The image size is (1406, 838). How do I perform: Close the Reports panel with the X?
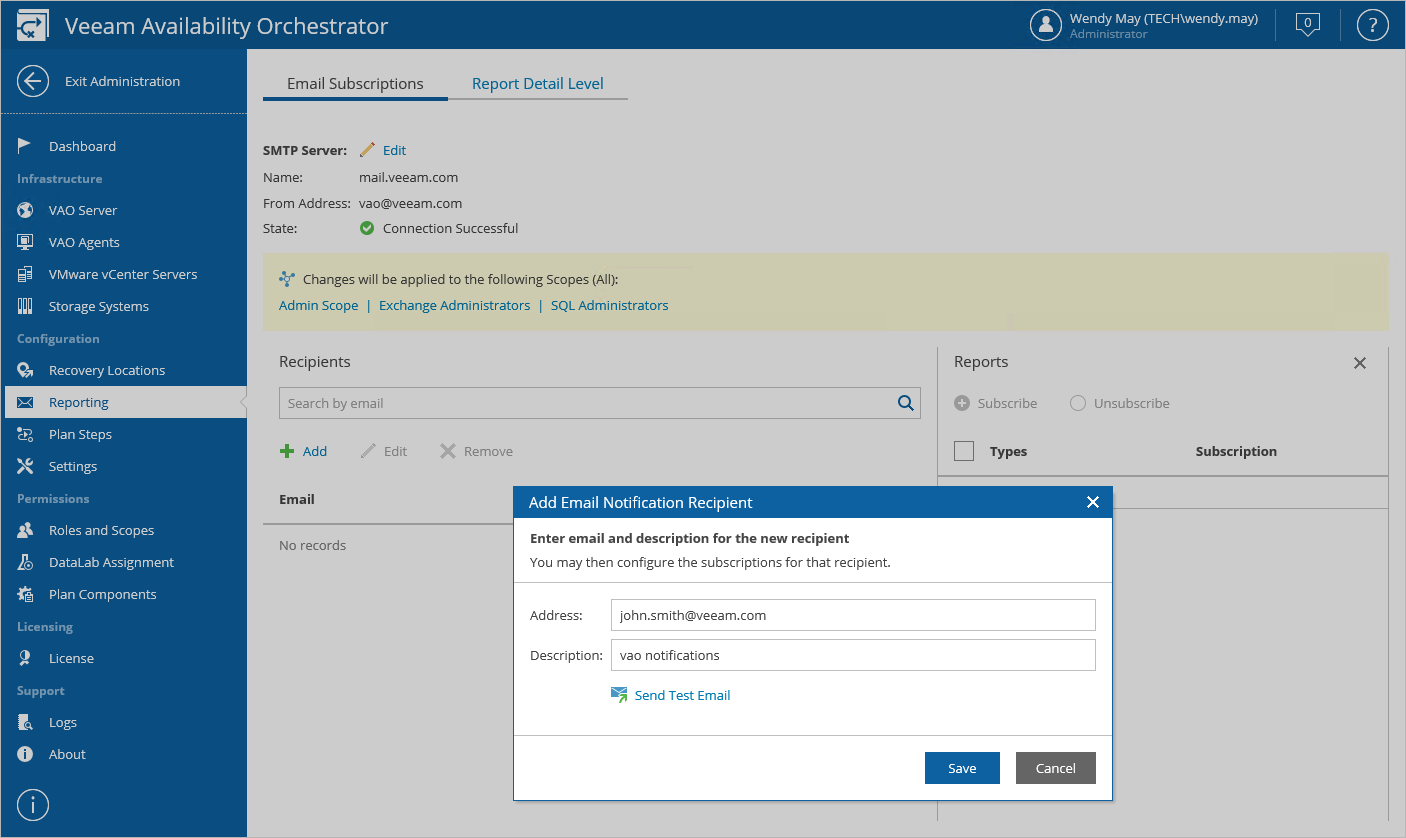(1360, 363)
